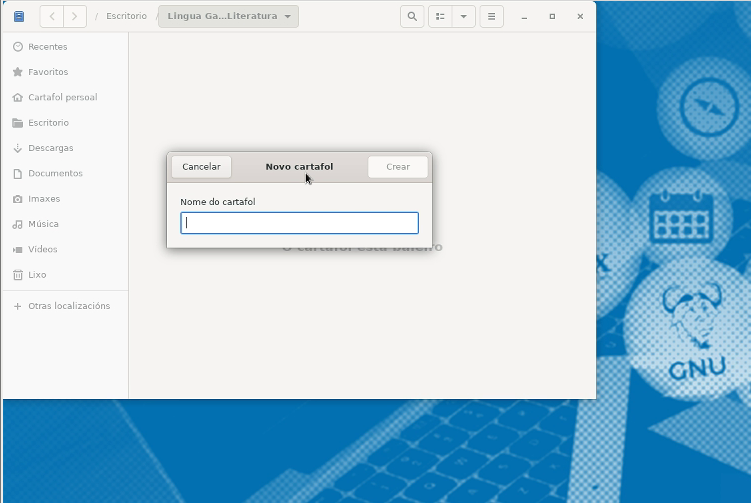
Task: Open Música folder in sidebar
Action: coord(43,224)
